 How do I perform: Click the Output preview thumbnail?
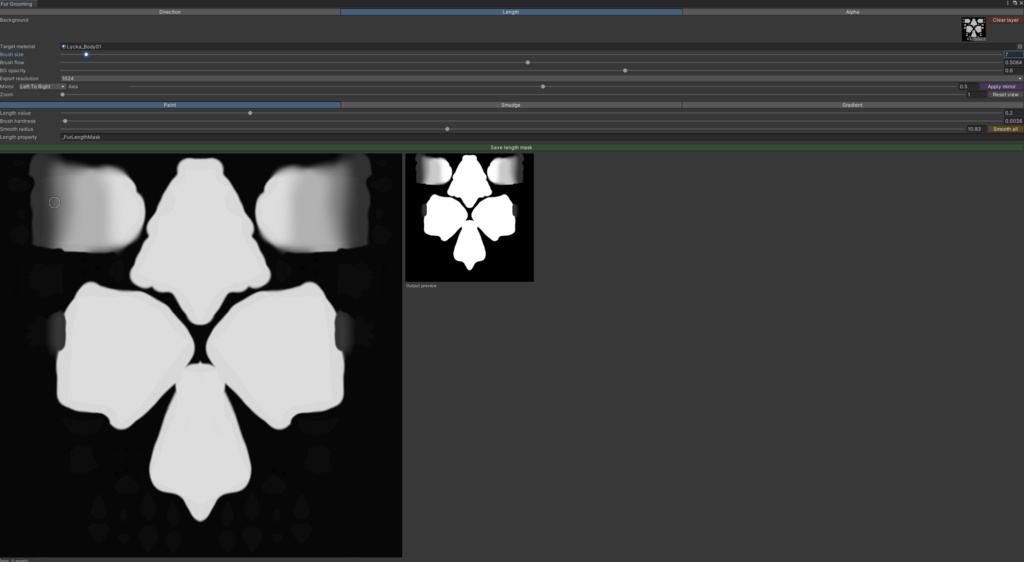click(x=470, y=217)
